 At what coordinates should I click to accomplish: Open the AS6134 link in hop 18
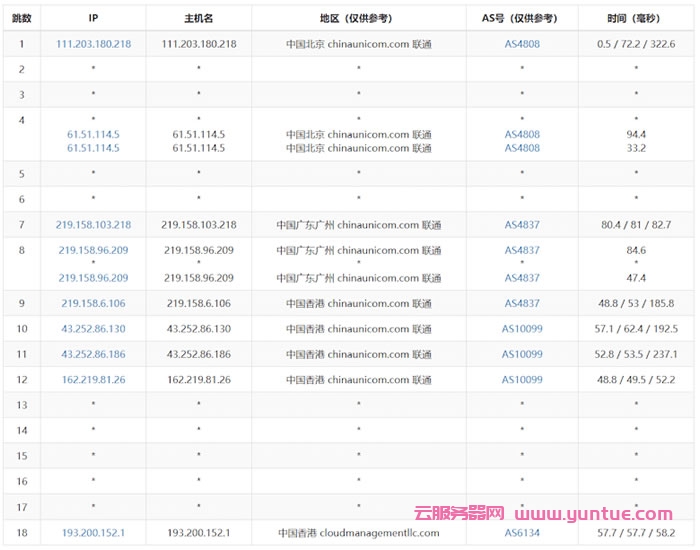521,533
